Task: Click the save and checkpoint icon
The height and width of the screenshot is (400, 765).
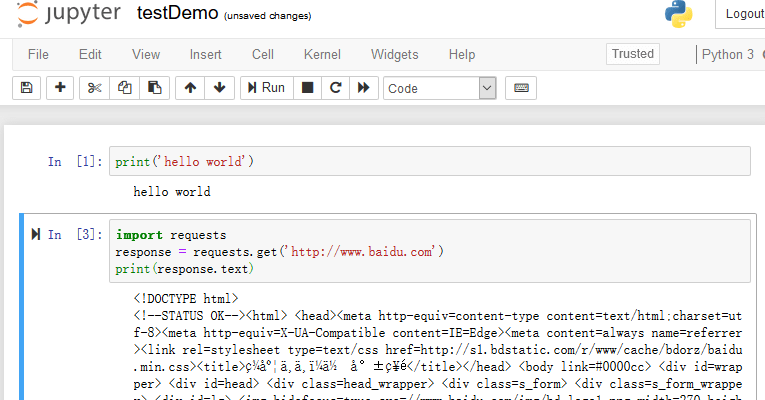Action: 26,88
